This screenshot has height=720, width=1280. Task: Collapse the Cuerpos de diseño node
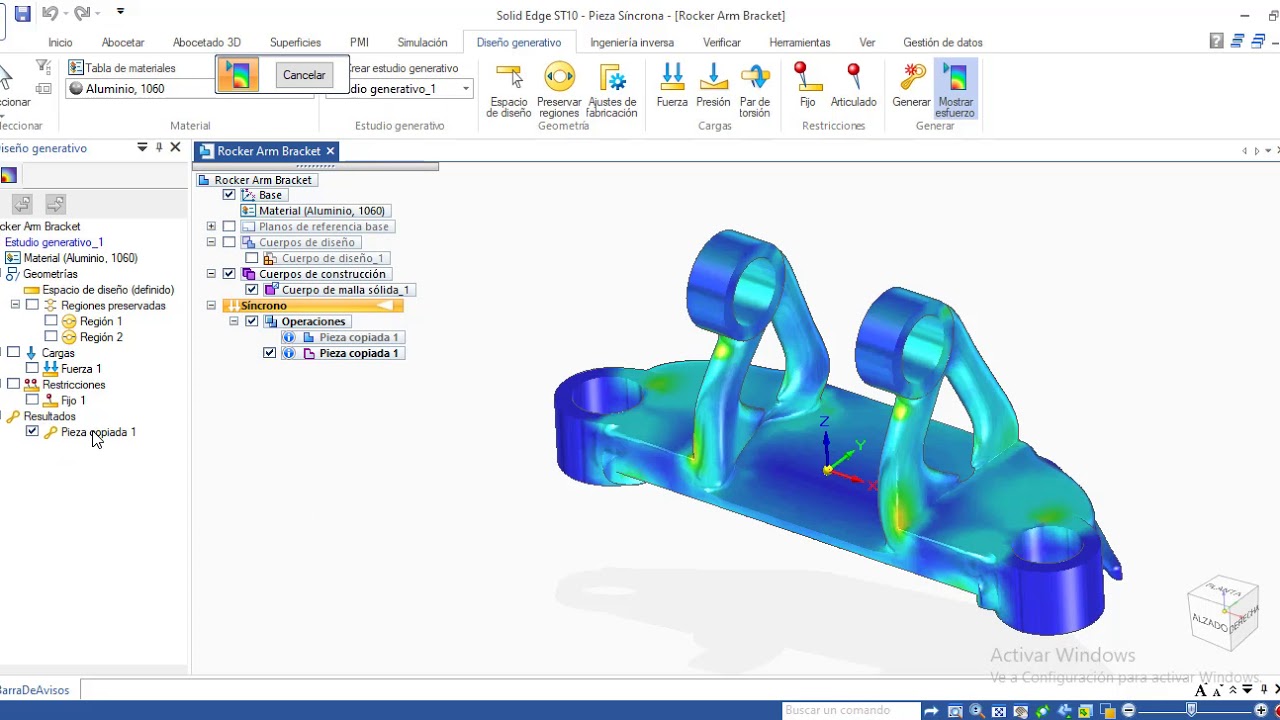click(x=211, y=243)
